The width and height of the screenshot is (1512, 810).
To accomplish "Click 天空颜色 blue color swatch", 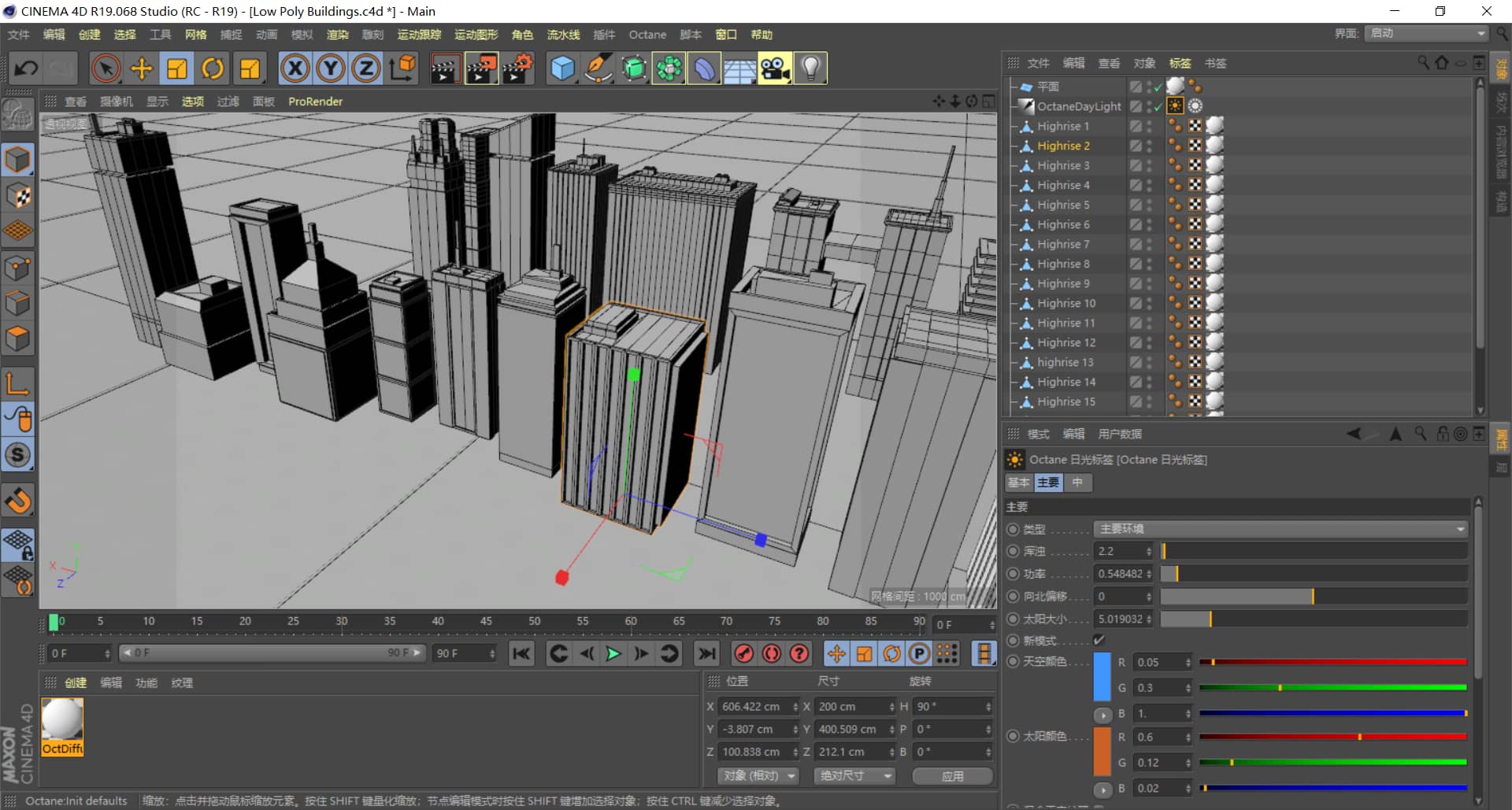I will 1102,676.
